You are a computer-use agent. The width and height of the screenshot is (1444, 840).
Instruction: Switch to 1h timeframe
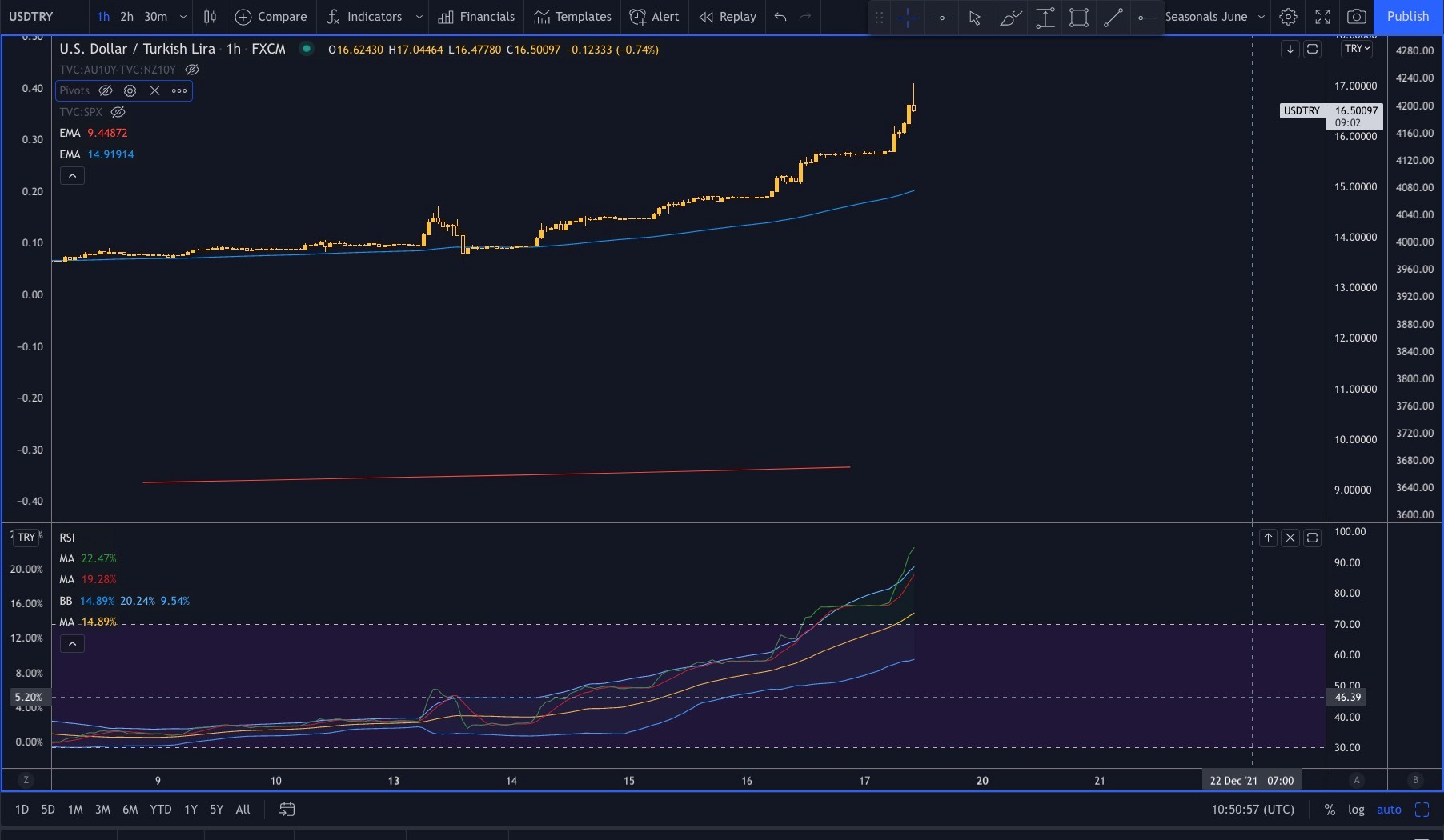(x=103, y=17)
